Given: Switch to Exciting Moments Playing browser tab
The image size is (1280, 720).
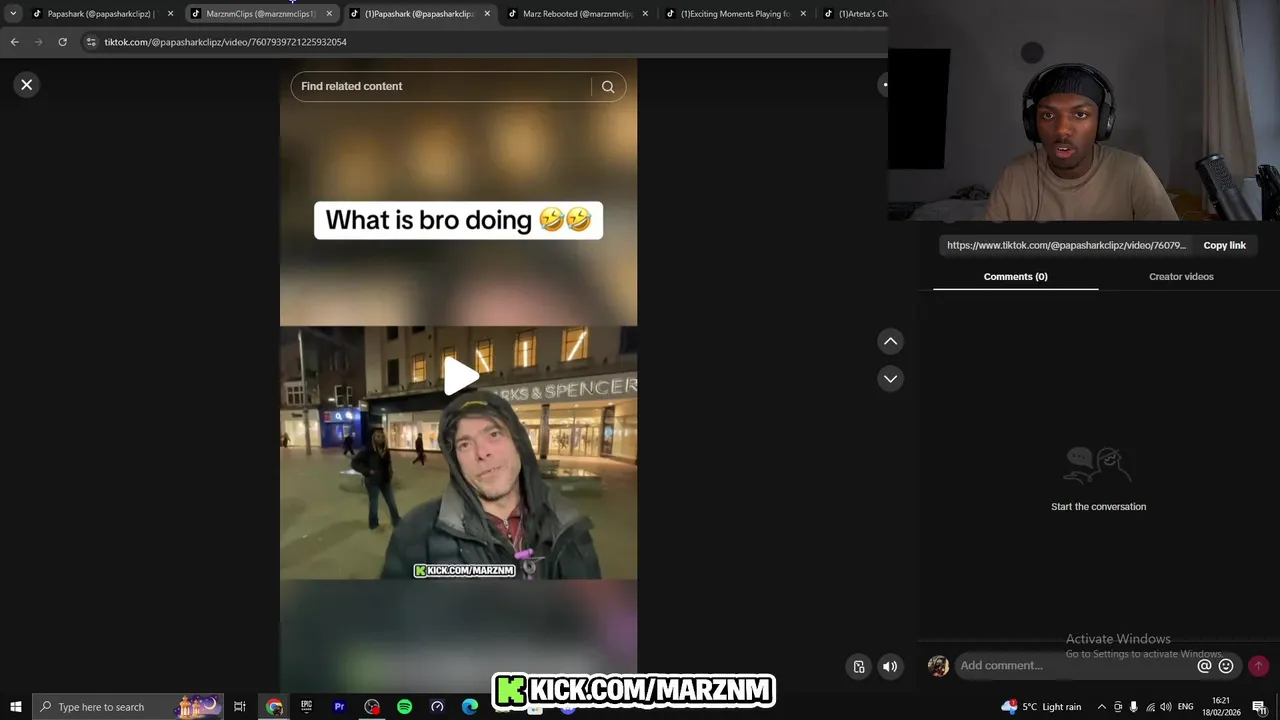Looking at the screenshot, I should point(735,14).
